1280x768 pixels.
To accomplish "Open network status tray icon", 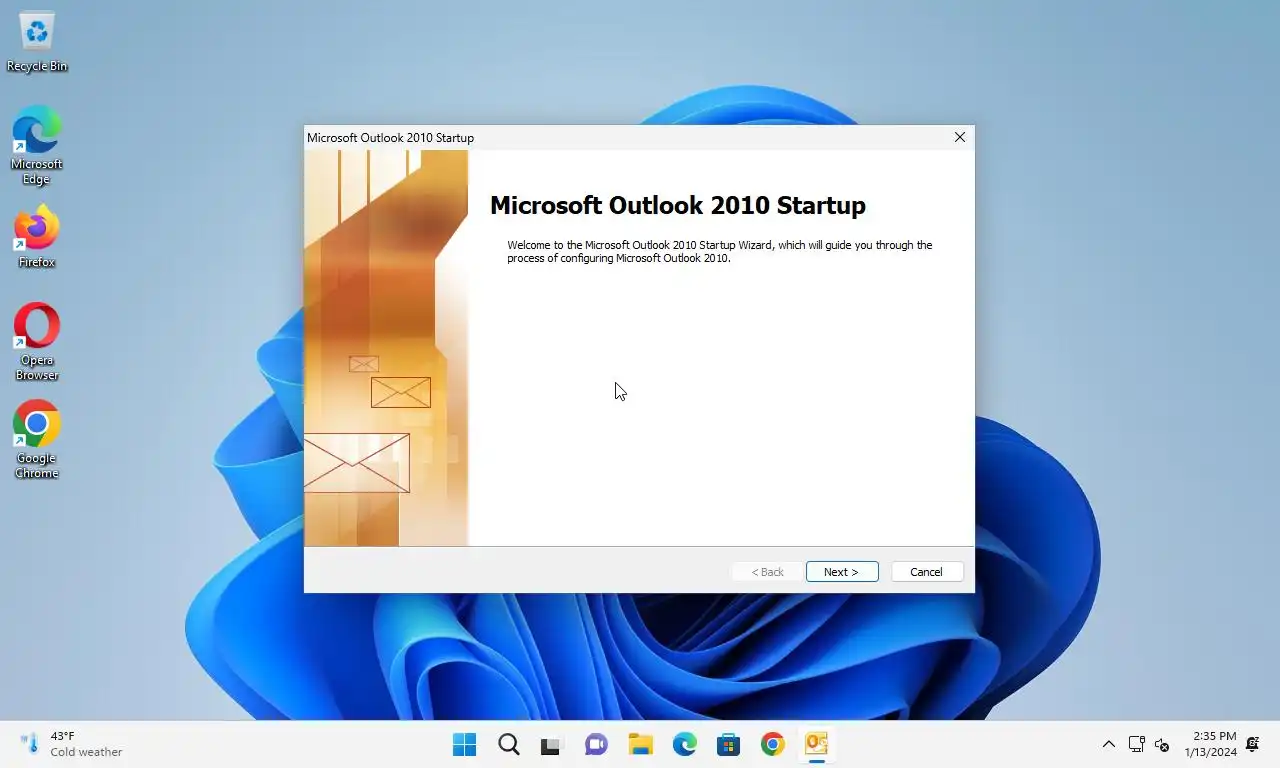I will (x=1136, y=744).
